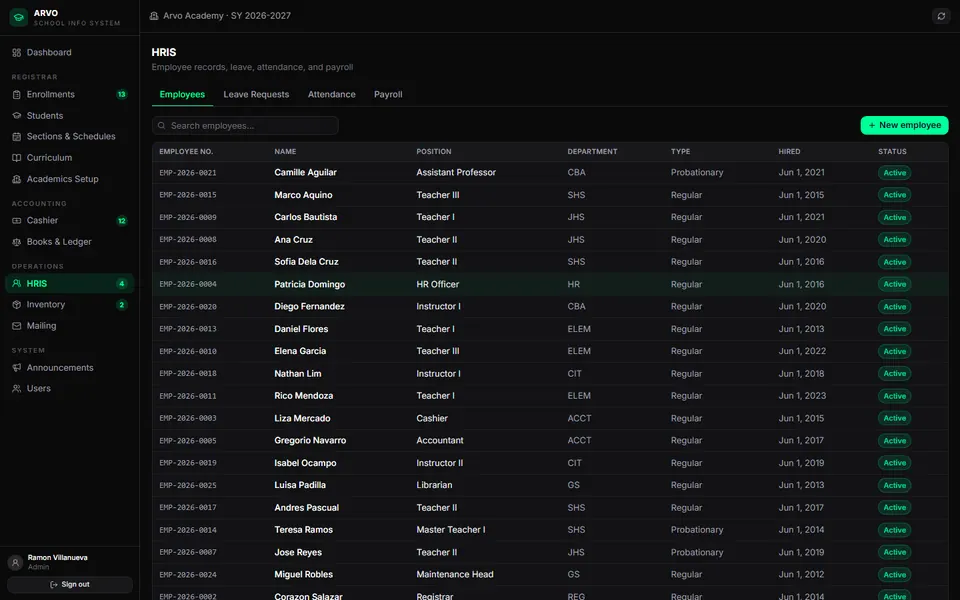Click the New employee button
Image resolution: width=960 pixels, height=600 pixels.
(904, 126)
